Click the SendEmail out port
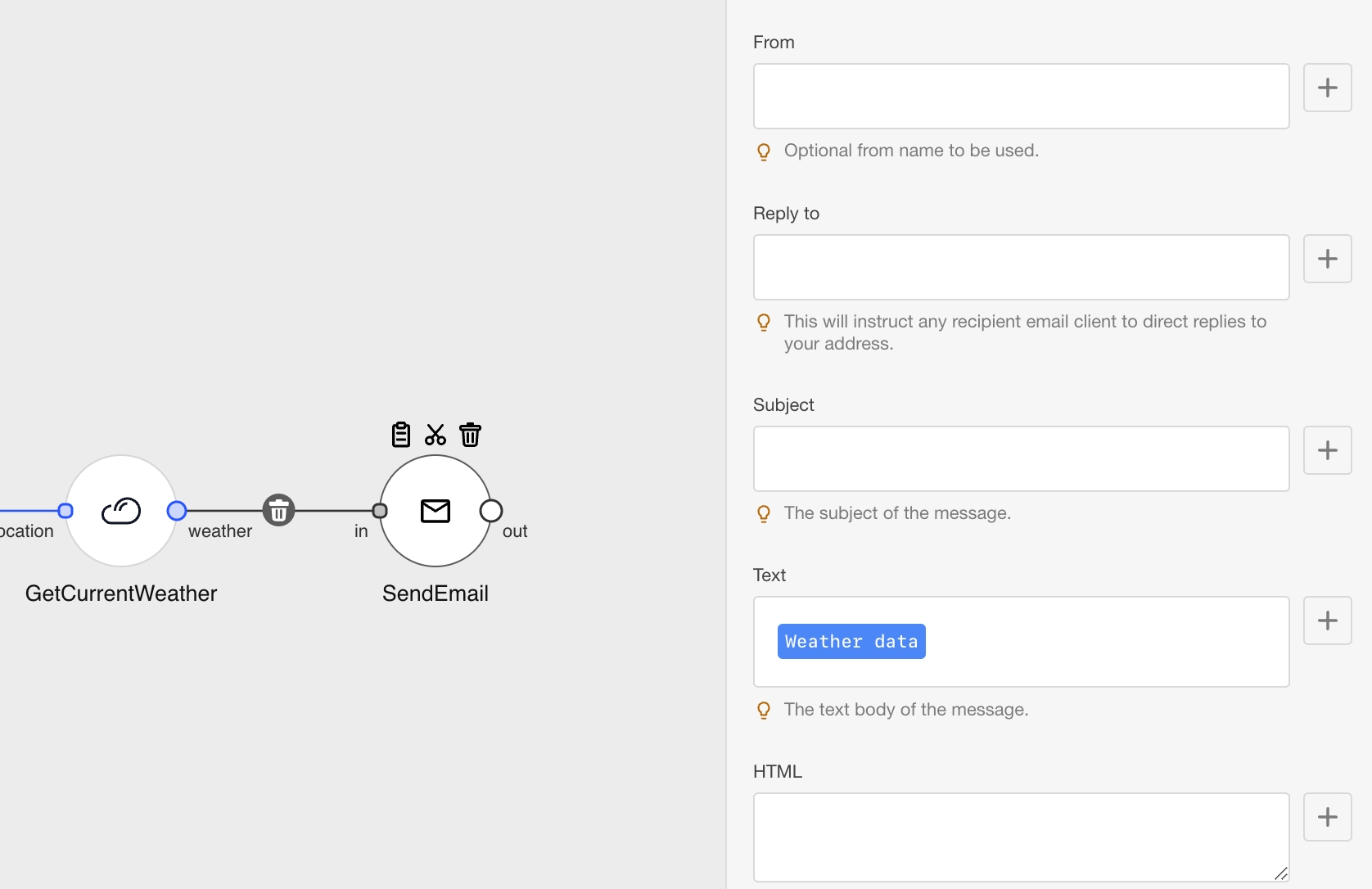The image size is (1372, 889). pyautogui.click(x=491, y=511)
